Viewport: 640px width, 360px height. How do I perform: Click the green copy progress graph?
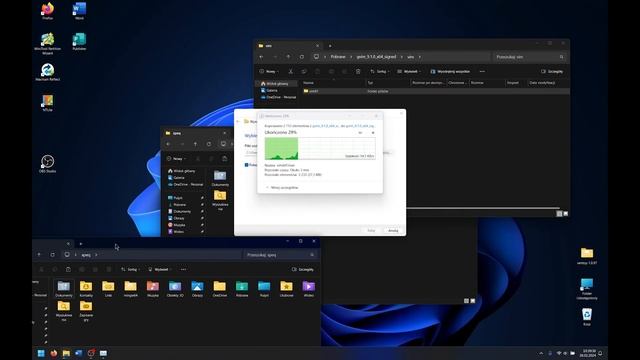[320, 148]
